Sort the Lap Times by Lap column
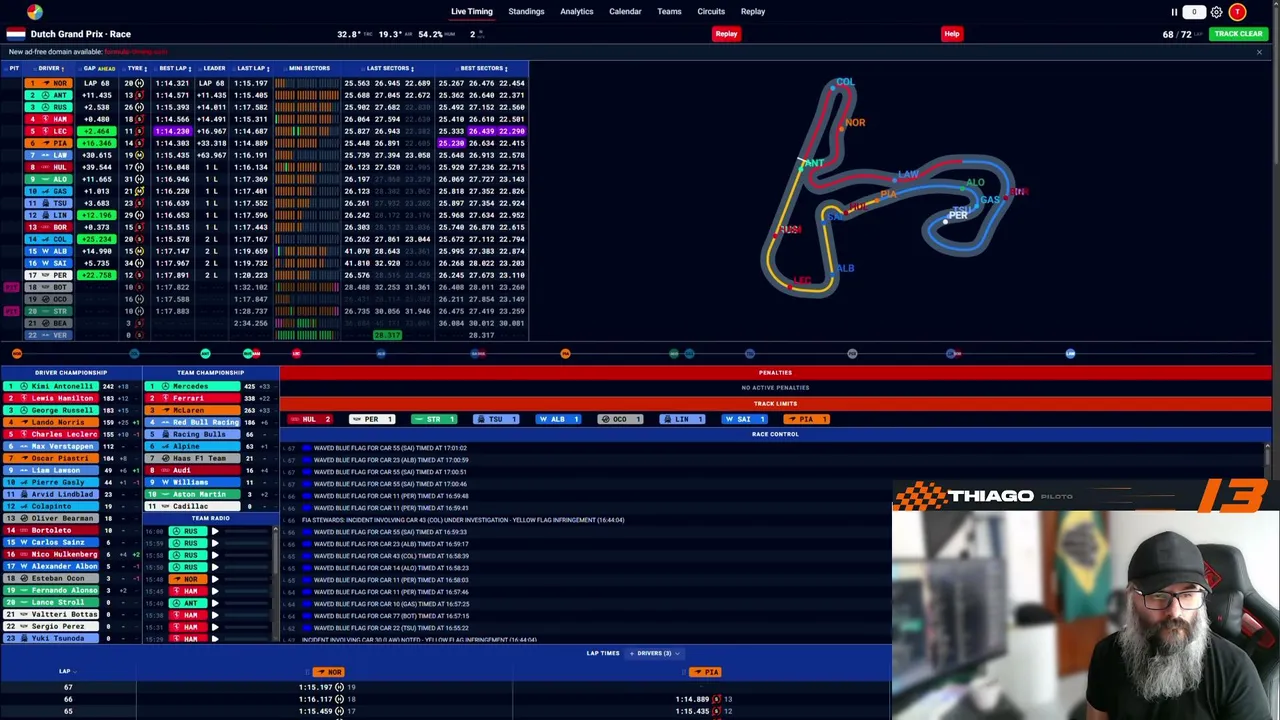This screenshot has width=1280, height=720. pyautogui.click(x=65, y=671)
